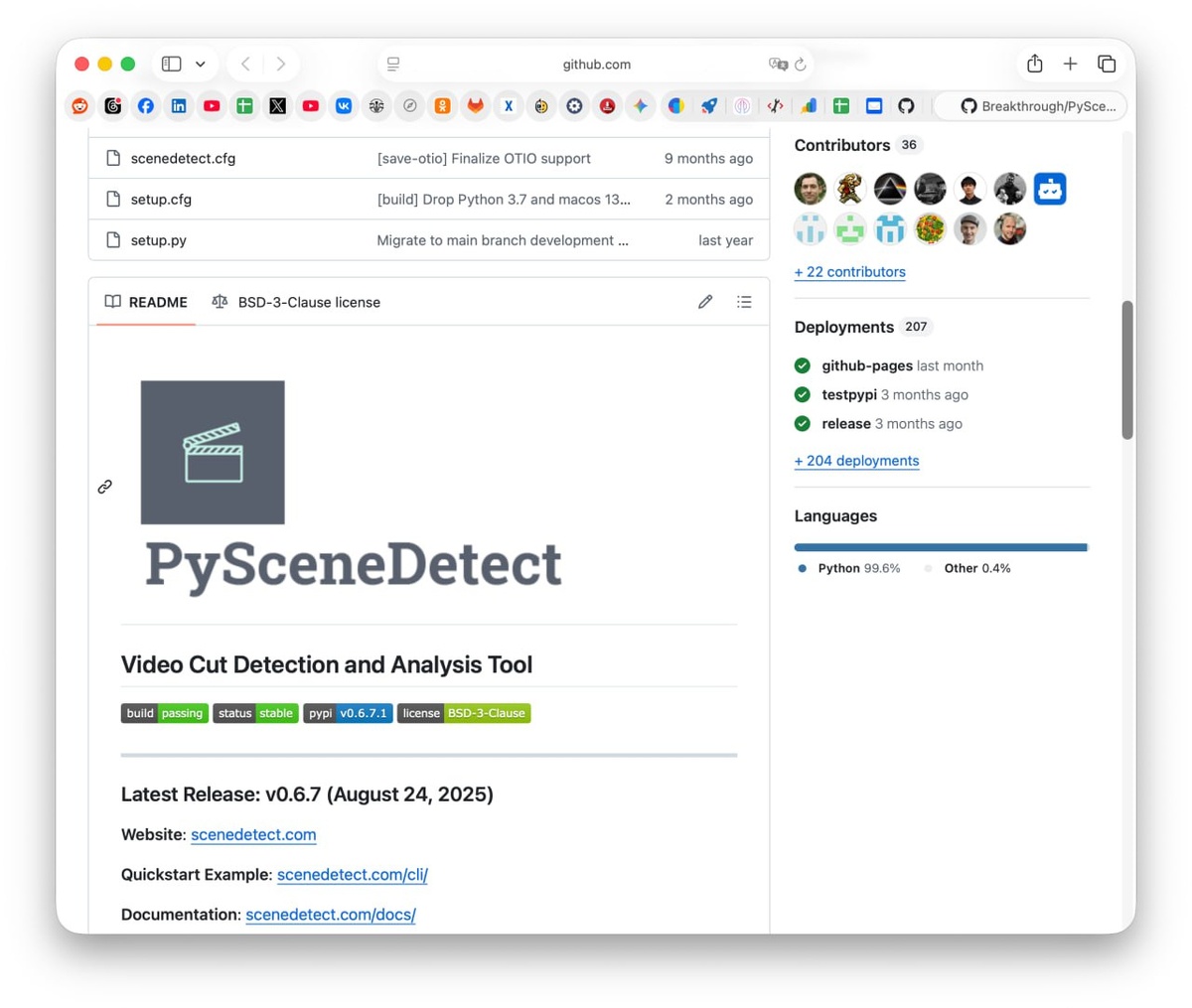Toggle the Safari sidebar
The image size is (1192, 1008).
(172, 64)
